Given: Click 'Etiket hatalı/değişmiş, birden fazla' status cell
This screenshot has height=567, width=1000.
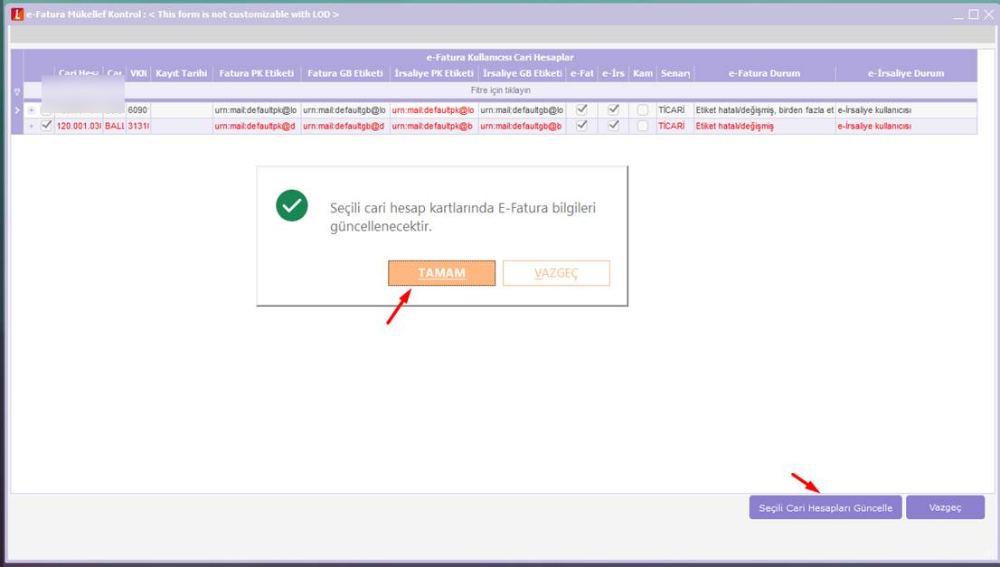Looking at the screenshot, I should tap(765, 110).
